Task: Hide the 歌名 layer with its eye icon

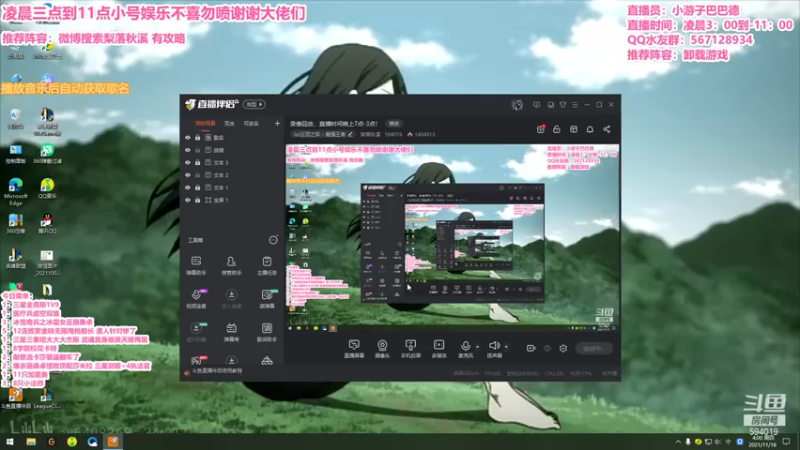Action: click(188, 138)
